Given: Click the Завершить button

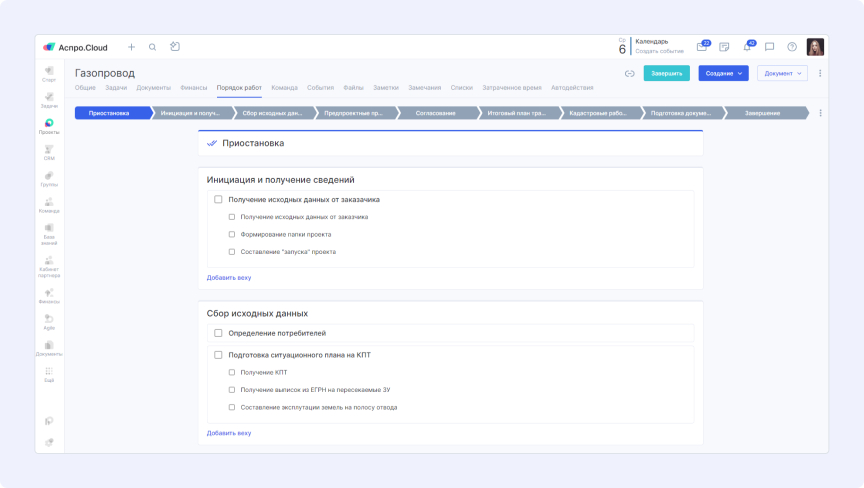Looking at the screenshot, I should [667, 73].
